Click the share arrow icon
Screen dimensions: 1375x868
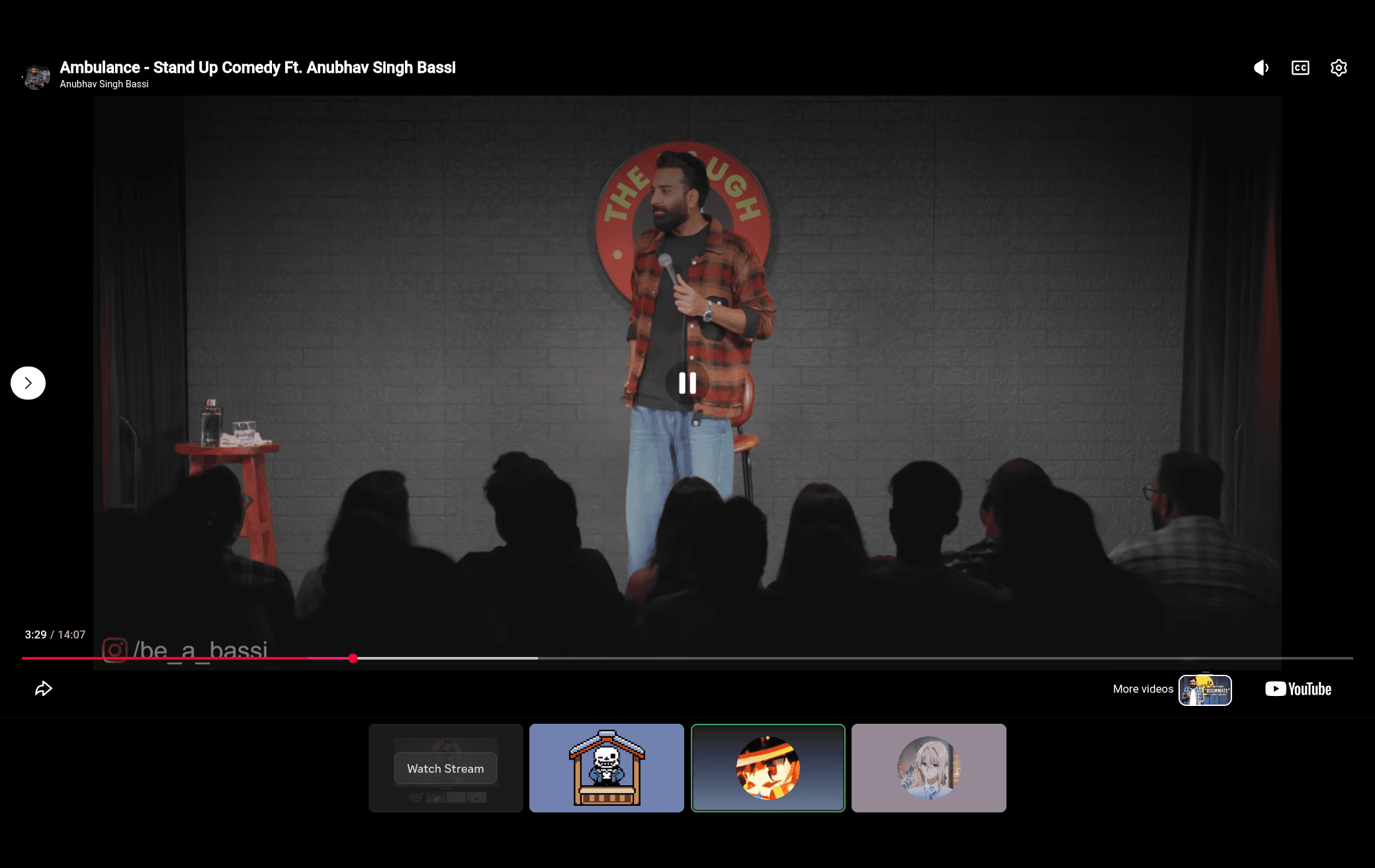[43, 689]
